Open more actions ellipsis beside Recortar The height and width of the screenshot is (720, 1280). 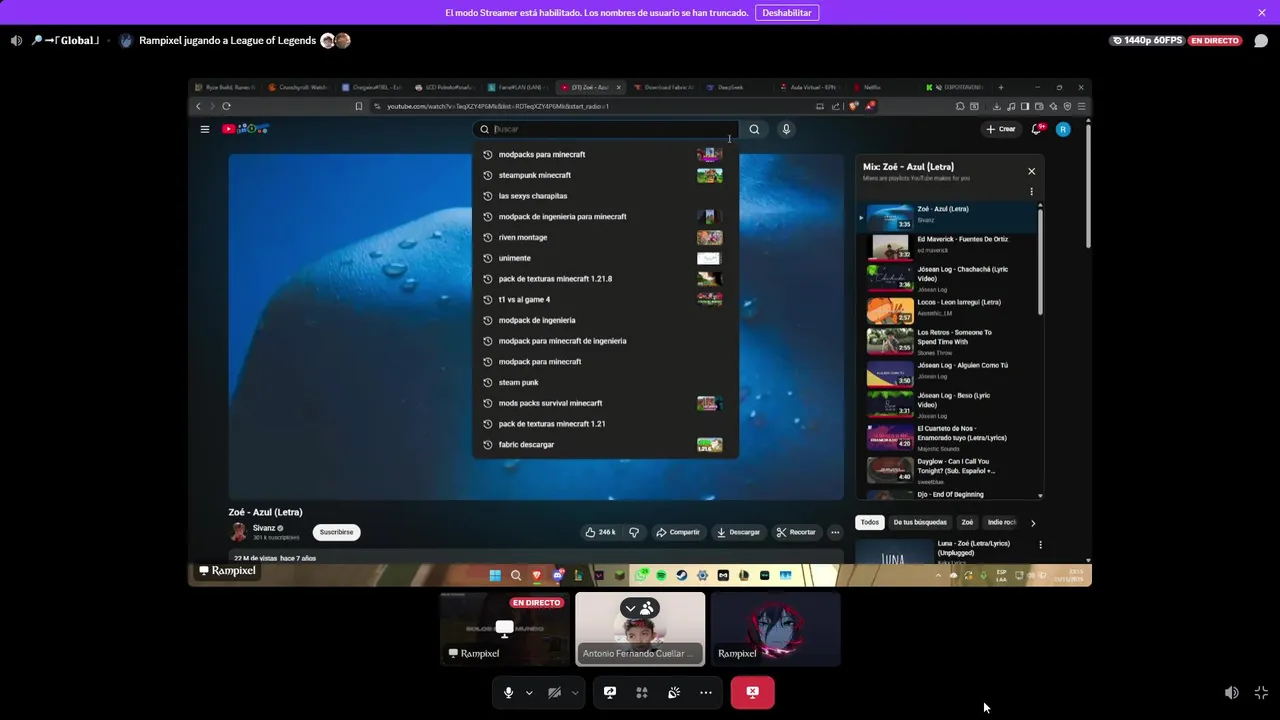tap(835, 532)
